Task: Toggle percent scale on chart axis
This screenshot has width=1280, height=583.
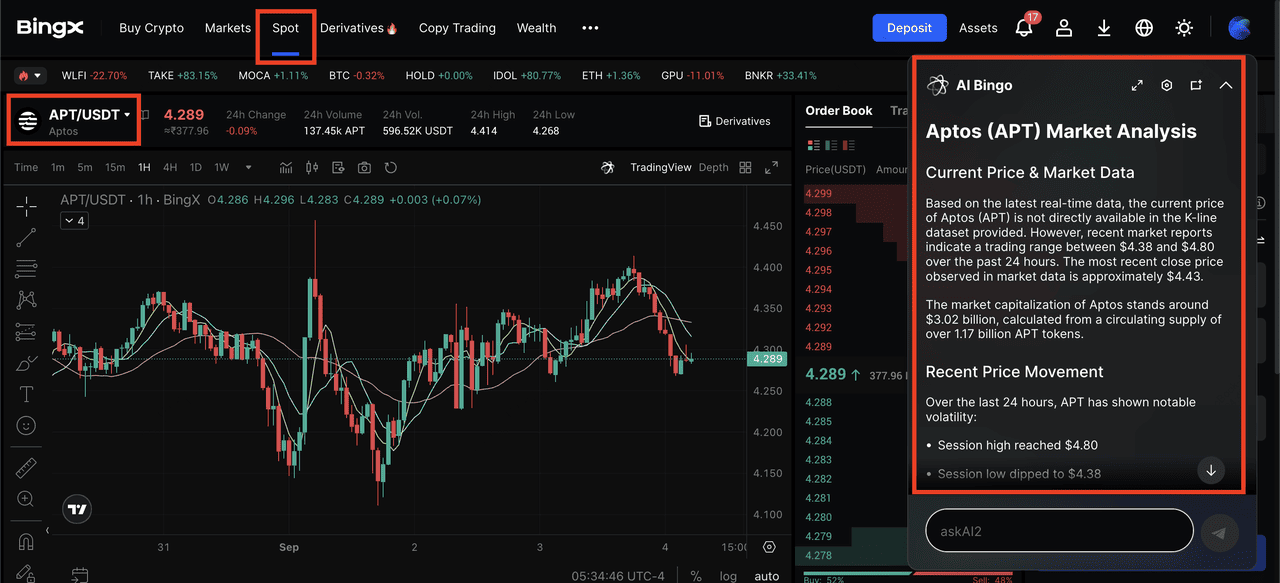Action: pyautogui.click(x=696, y=576)
